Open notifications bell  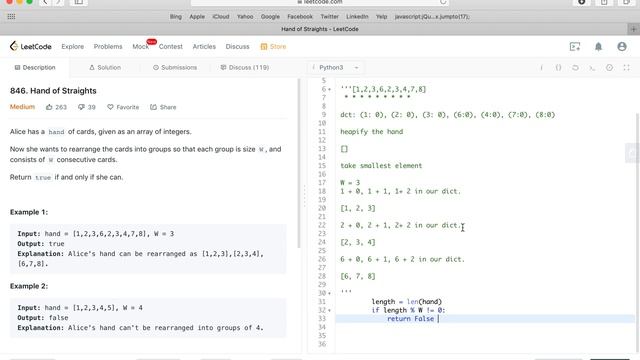tap(598, 47)
